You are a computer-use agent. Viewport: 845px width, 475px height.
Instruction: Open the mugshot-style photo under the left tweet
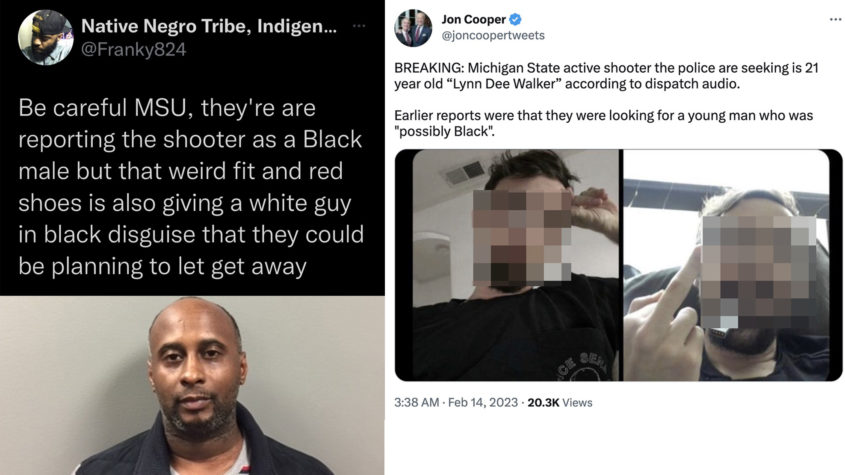(192, 385)
